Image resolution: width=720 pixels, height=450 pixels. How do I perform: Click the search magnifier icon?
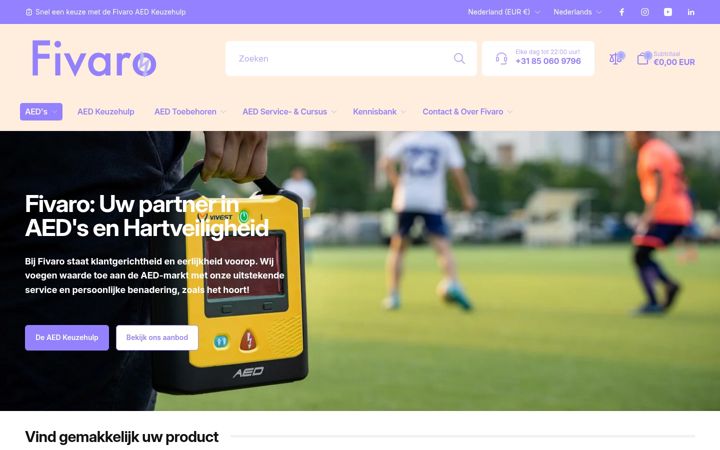pyautogui.click(x=459, y=58)
